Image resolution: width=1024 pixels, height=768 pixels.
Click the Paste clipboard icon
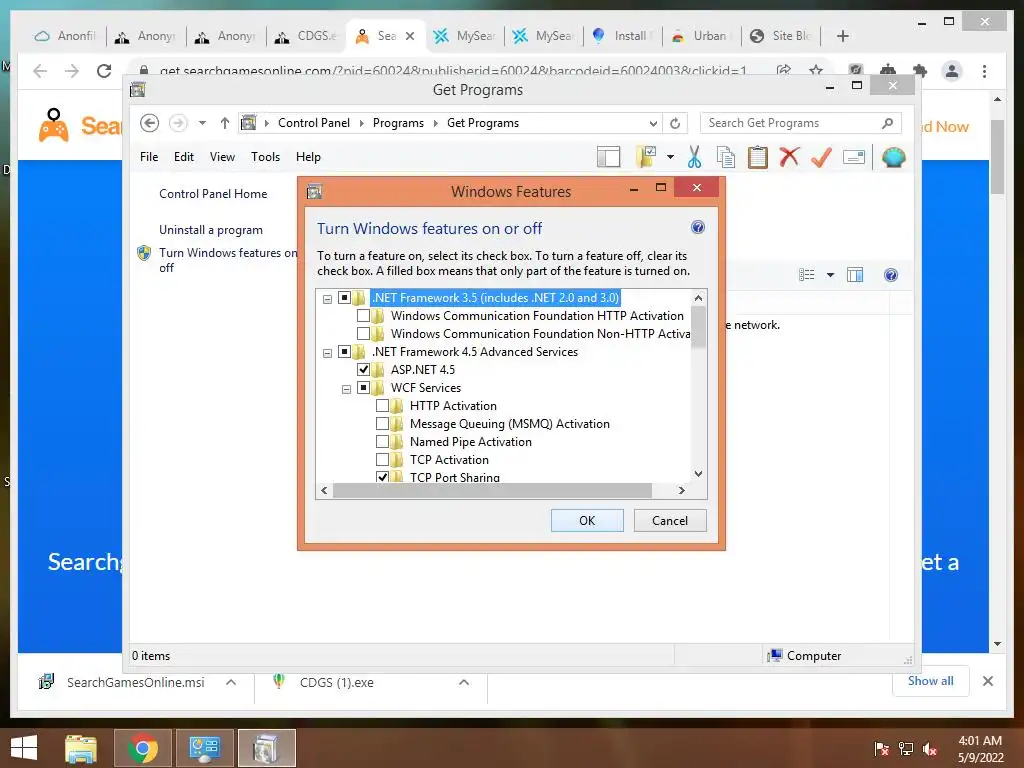click(x=758, y=157)
